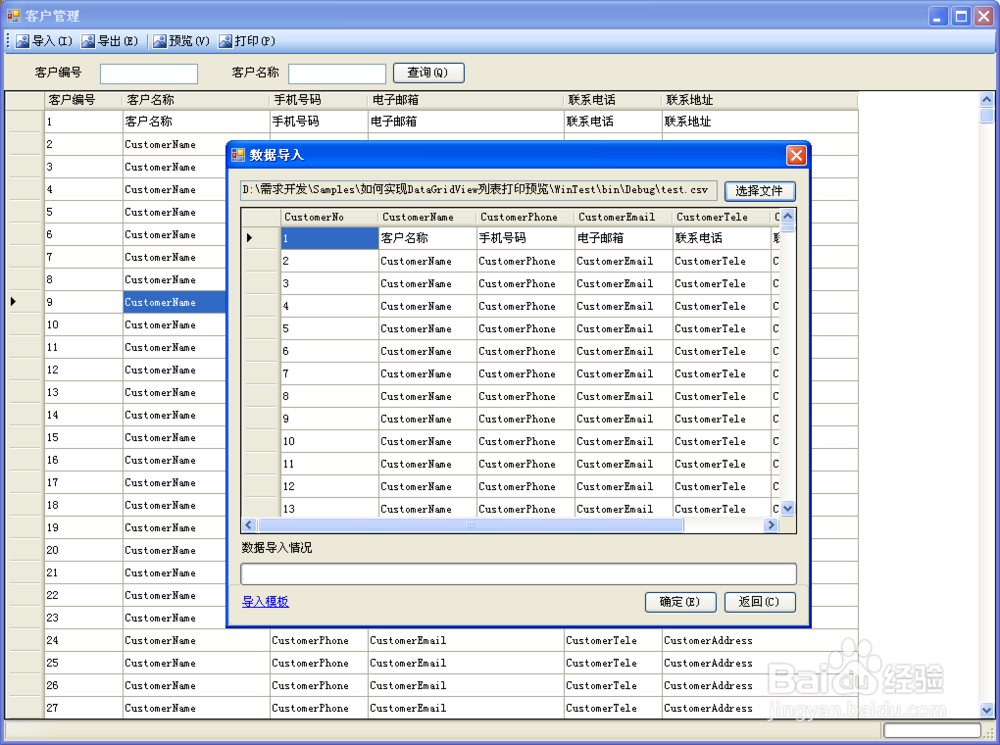This screenshot has width=1000, height=745.
Task: Click the 返回(C) button
Action: tap(760, 602)
